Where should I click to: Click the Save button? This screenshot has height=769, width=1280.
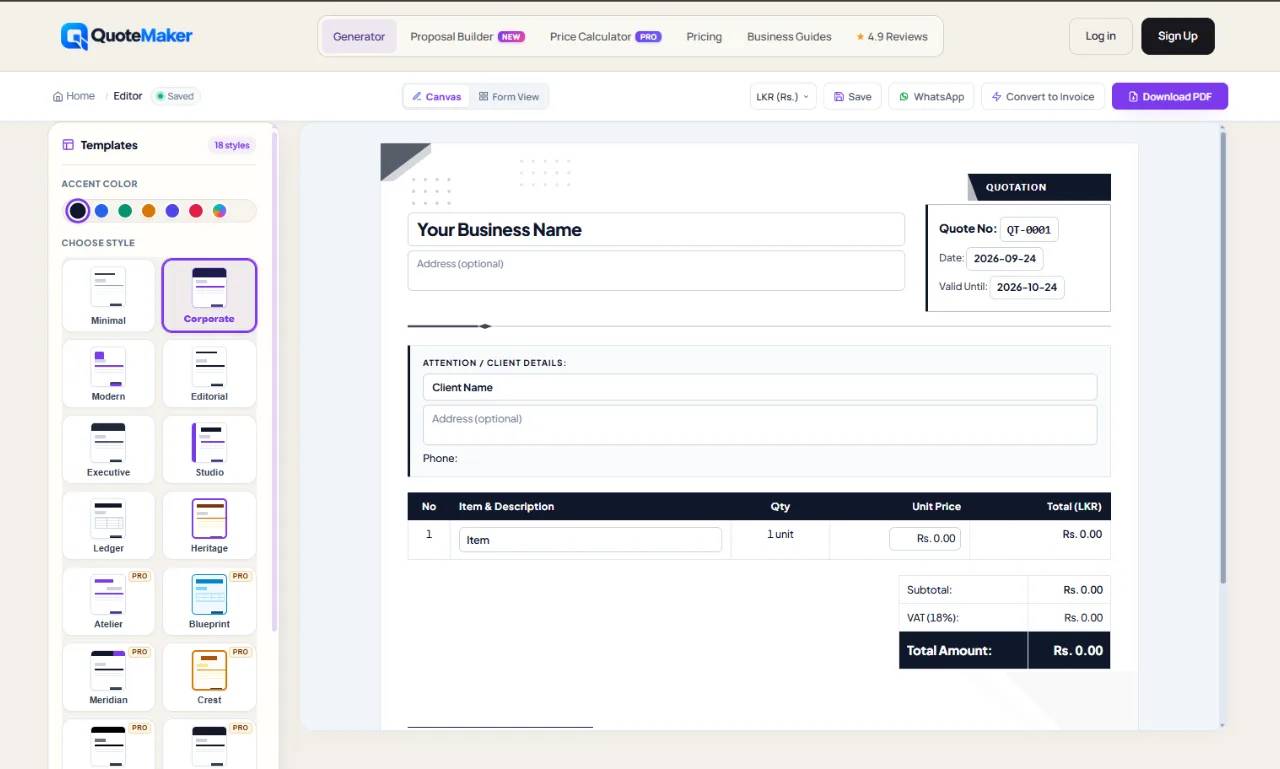click(x=853, y=96)
